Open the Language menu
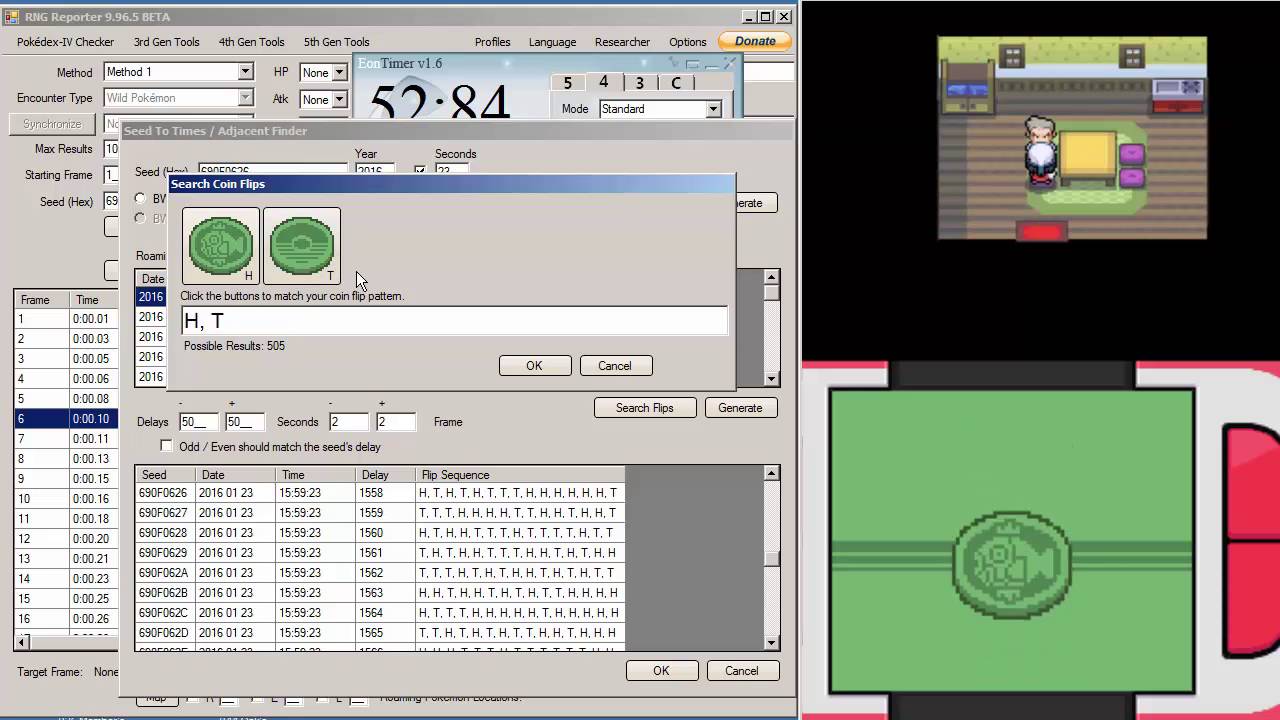Viewport: 1280px width, 720px height. (552, 42)
